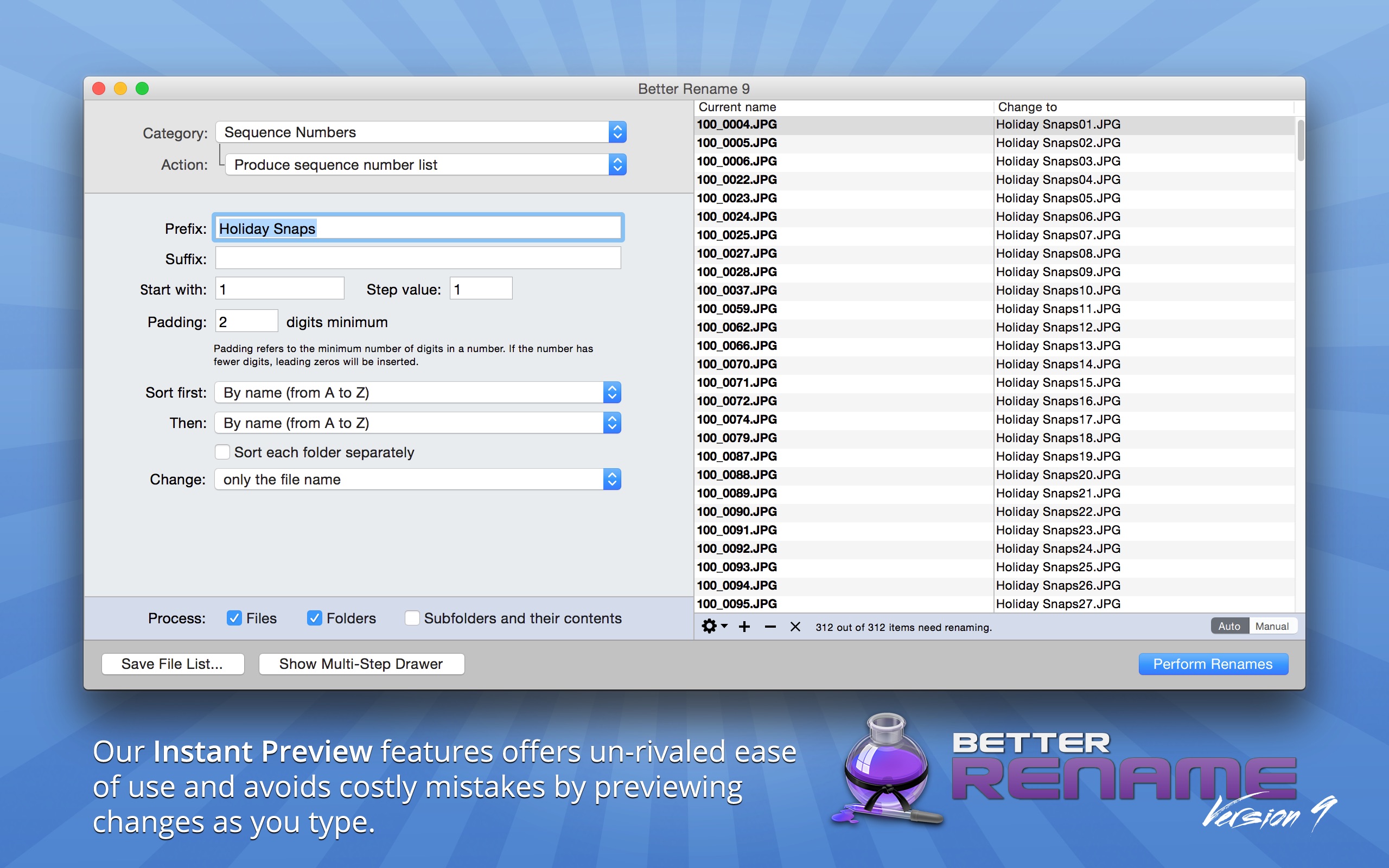1389x868 pixels.
Task: Enable Subfolders and their contents
Action: point(412,618)
